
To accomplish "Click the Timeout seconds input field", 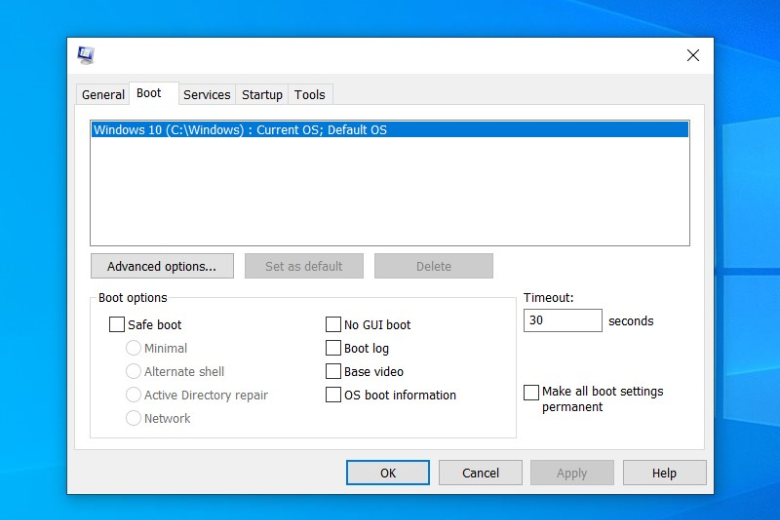I will point(563,320).
